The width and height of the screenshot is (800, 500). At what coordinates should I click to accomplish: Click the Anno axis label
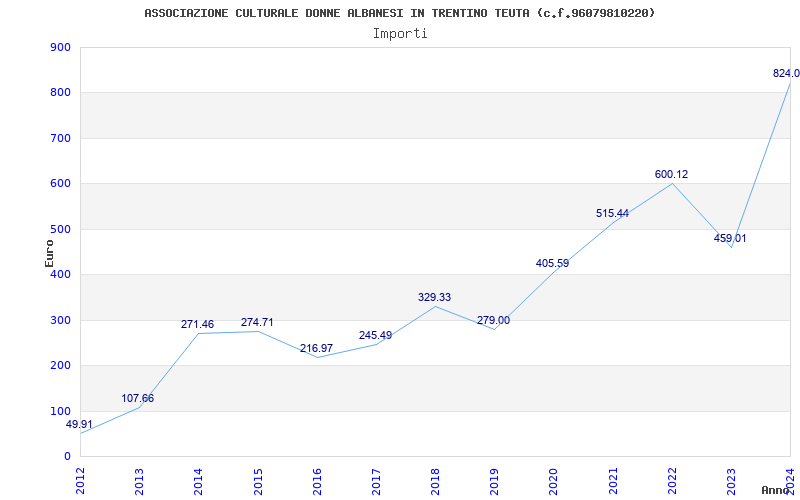(x=777, y=490)
